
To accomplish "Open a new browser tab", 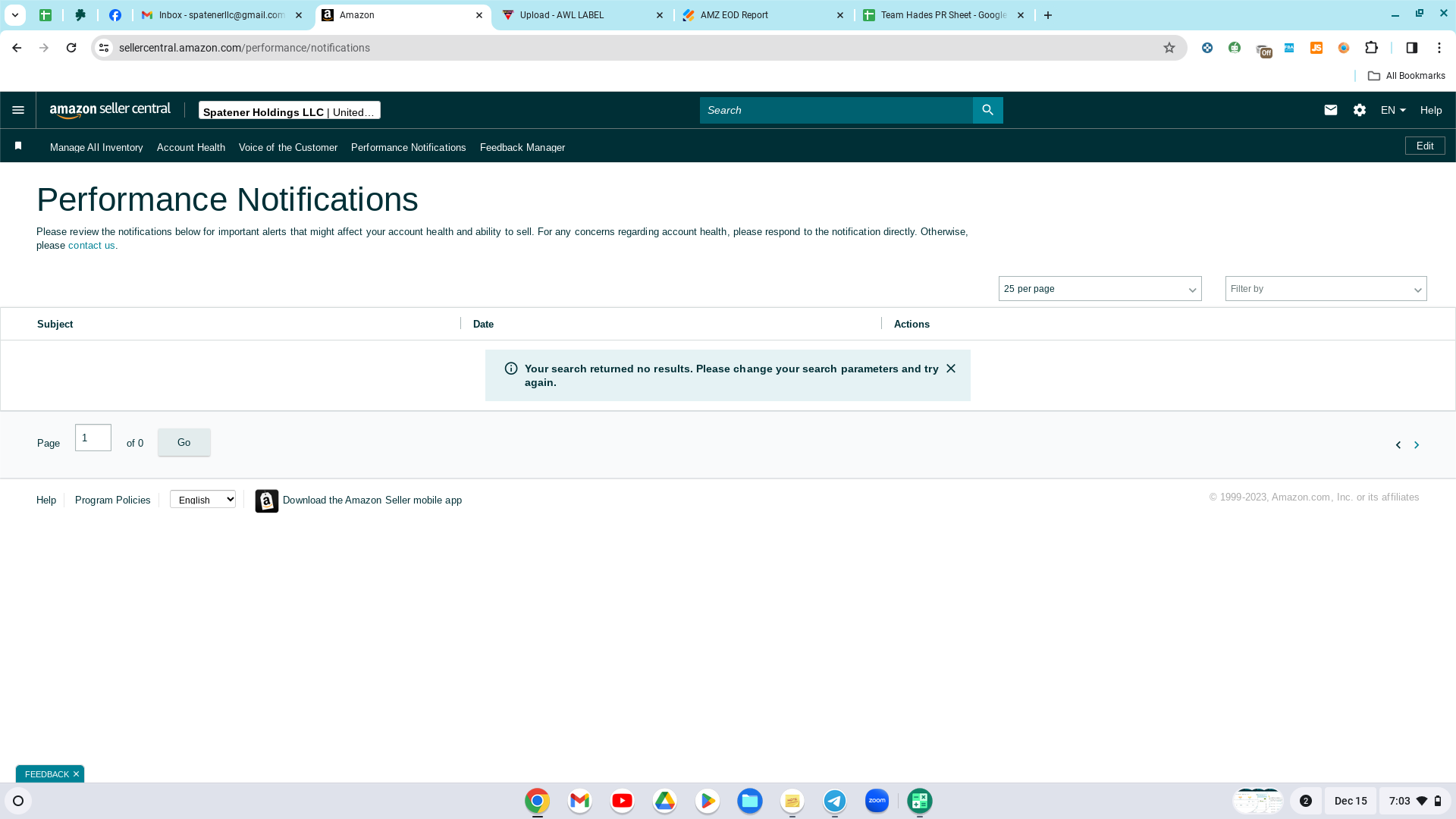I will (x=1048, y=15).
